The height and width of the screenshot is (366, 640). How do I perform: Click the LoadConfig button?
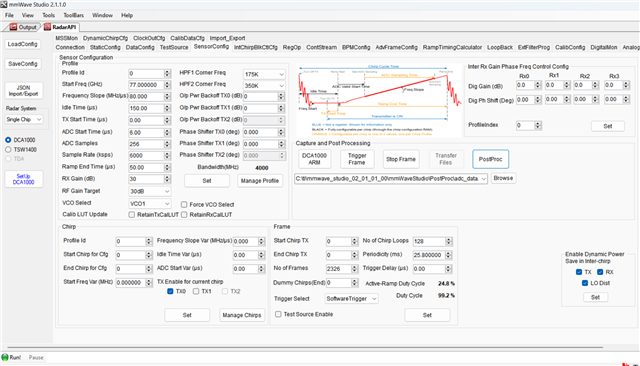click(23, 44)
